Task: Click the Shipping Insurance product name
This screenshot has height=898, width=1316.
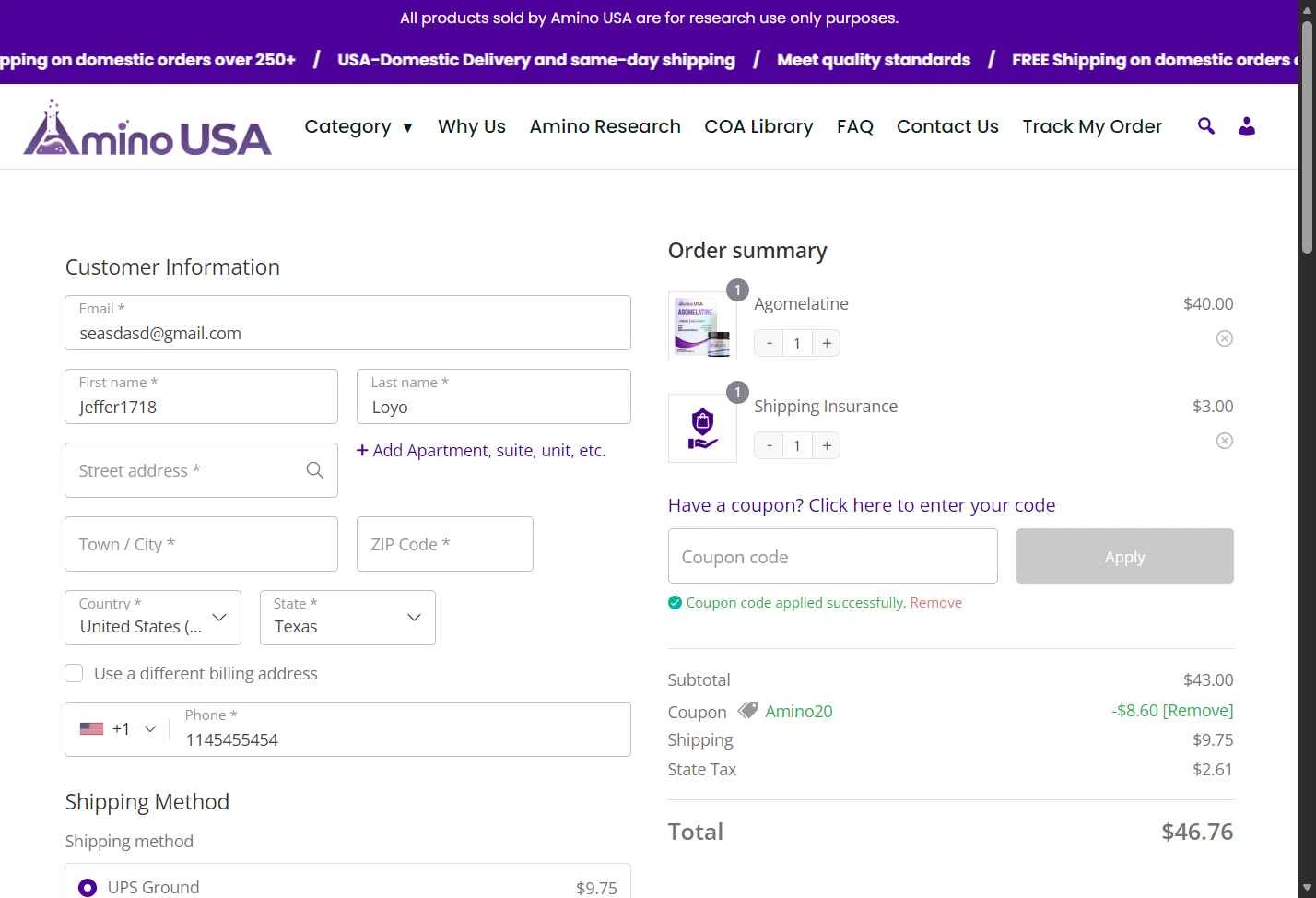Action: [x=826, y=406]
